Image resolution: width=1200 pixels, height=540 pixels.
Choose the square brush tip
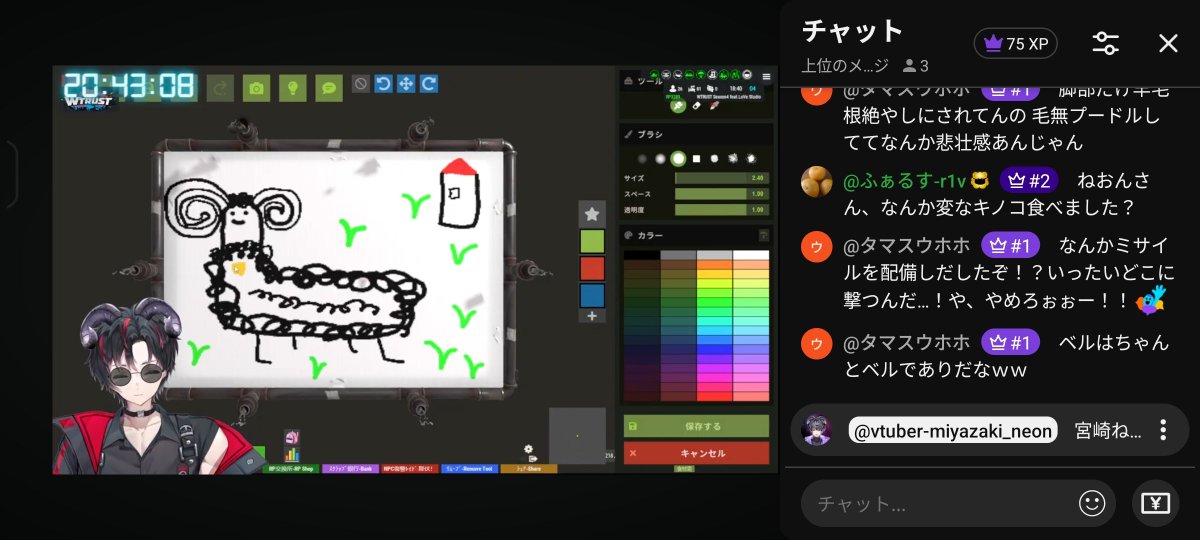696,158
